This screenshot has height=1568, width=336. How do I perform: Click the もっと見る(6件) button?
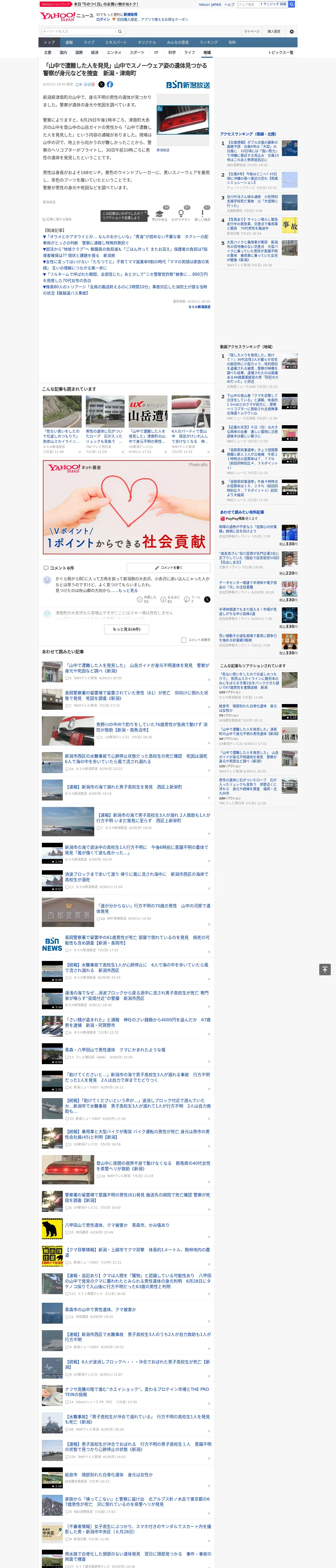[127, 629]
